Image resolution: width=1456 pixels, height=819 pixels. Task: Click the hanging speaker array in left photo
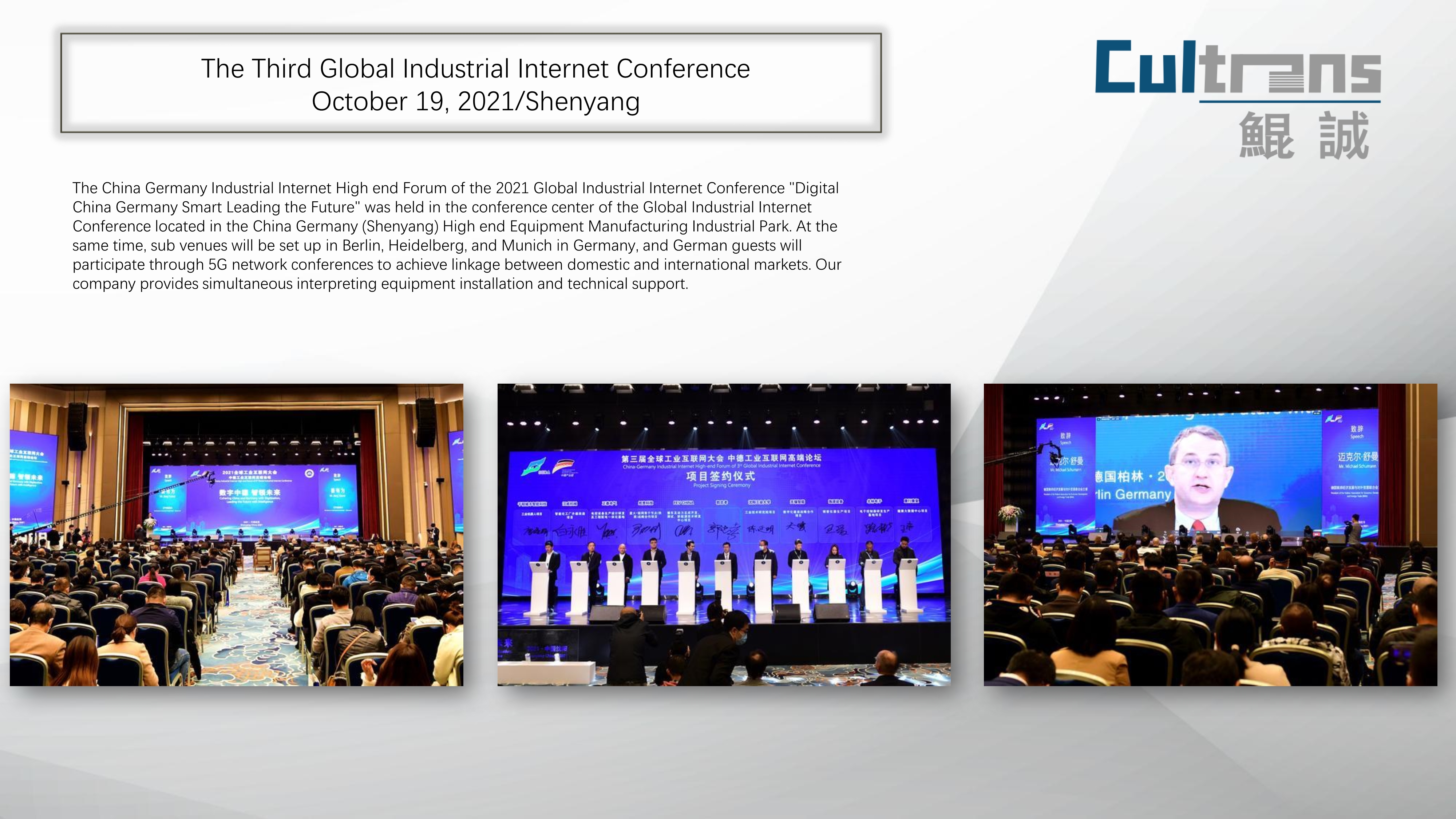pyautogui.click(x=78, y=427)
